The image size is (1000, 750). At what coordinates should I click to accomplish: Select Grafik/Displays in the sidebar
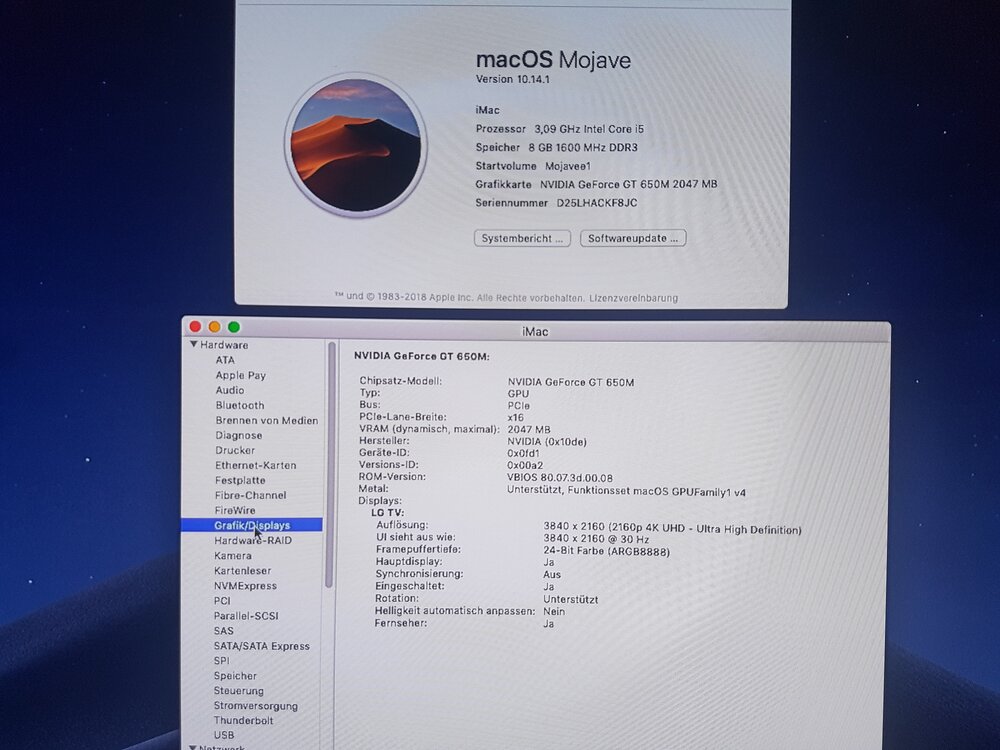(x=251, y=525)
